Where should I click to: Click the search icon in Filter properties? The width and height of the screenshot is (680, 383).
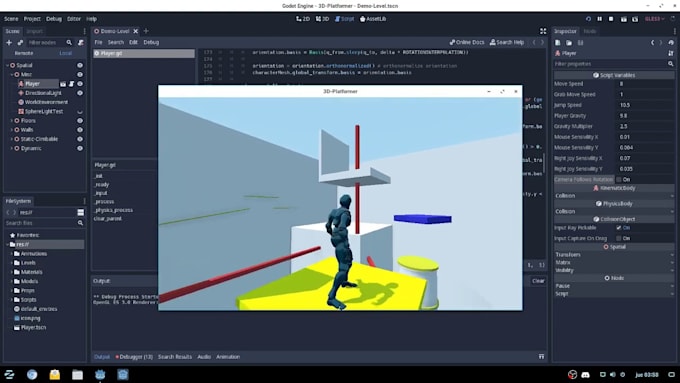coord(670,64)
